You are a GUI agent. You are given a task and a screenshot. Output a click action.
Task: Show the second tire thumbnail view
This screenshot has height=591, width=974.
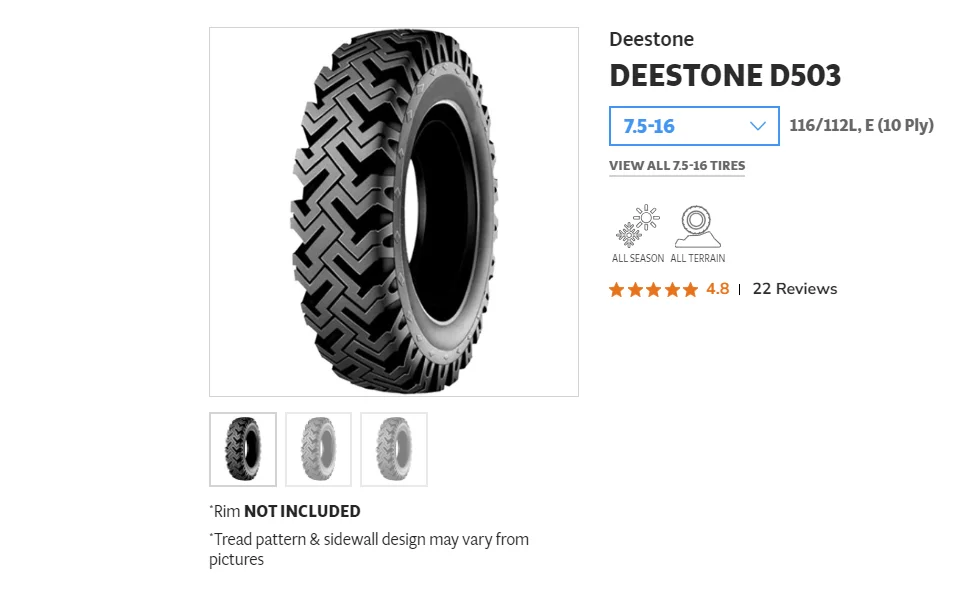[x=318, y=449]
